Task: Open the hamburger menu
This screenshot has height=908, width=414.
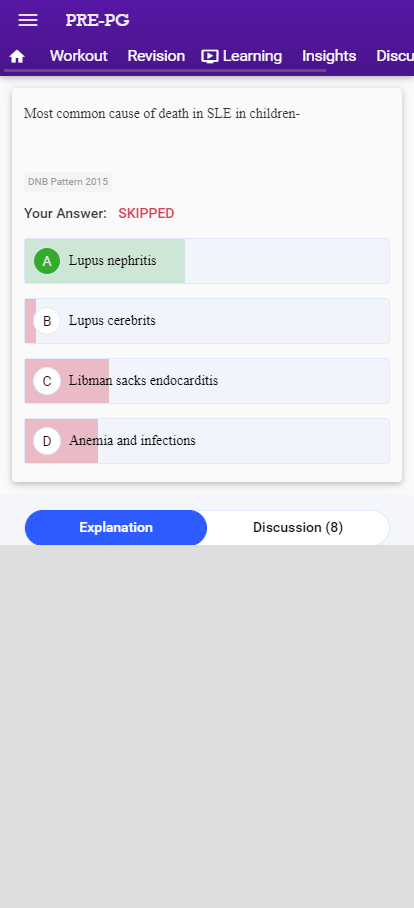Action: click(28, 20)
